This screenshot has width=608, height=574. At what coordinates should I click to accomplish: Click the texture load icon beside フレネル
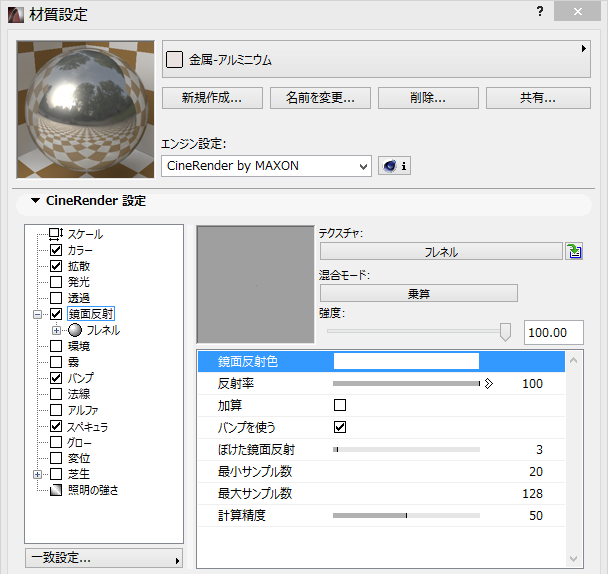[x=574, y=251]
